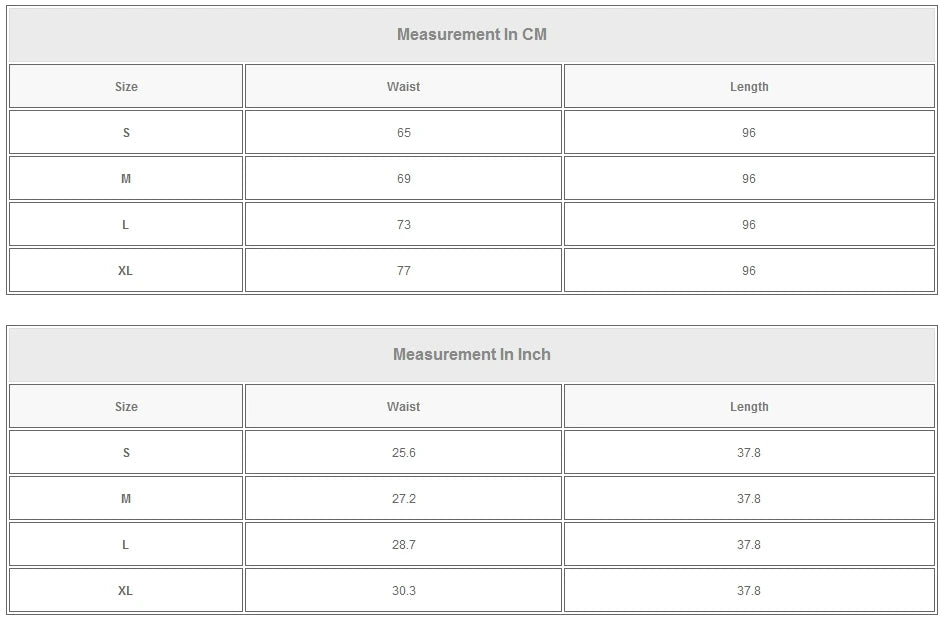This screenshot has height=619, width=943.
Task: Click size L row in CM table
Action: tap(126, 225)
